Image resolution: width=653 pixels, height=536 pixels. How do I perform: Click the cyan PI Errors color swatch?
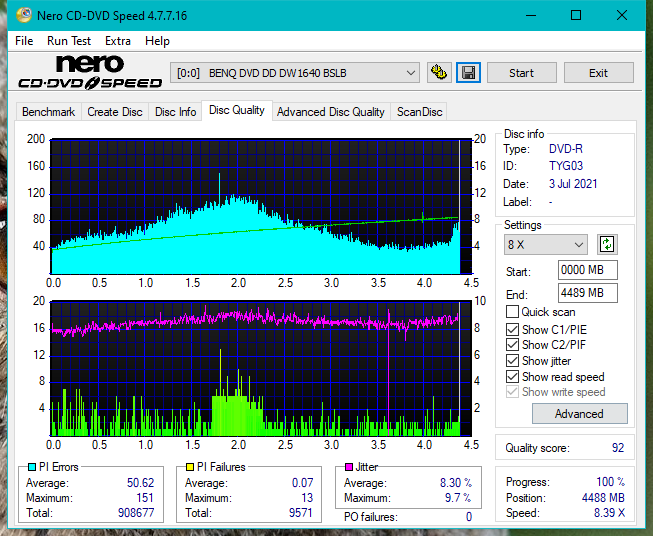point(32,467)
